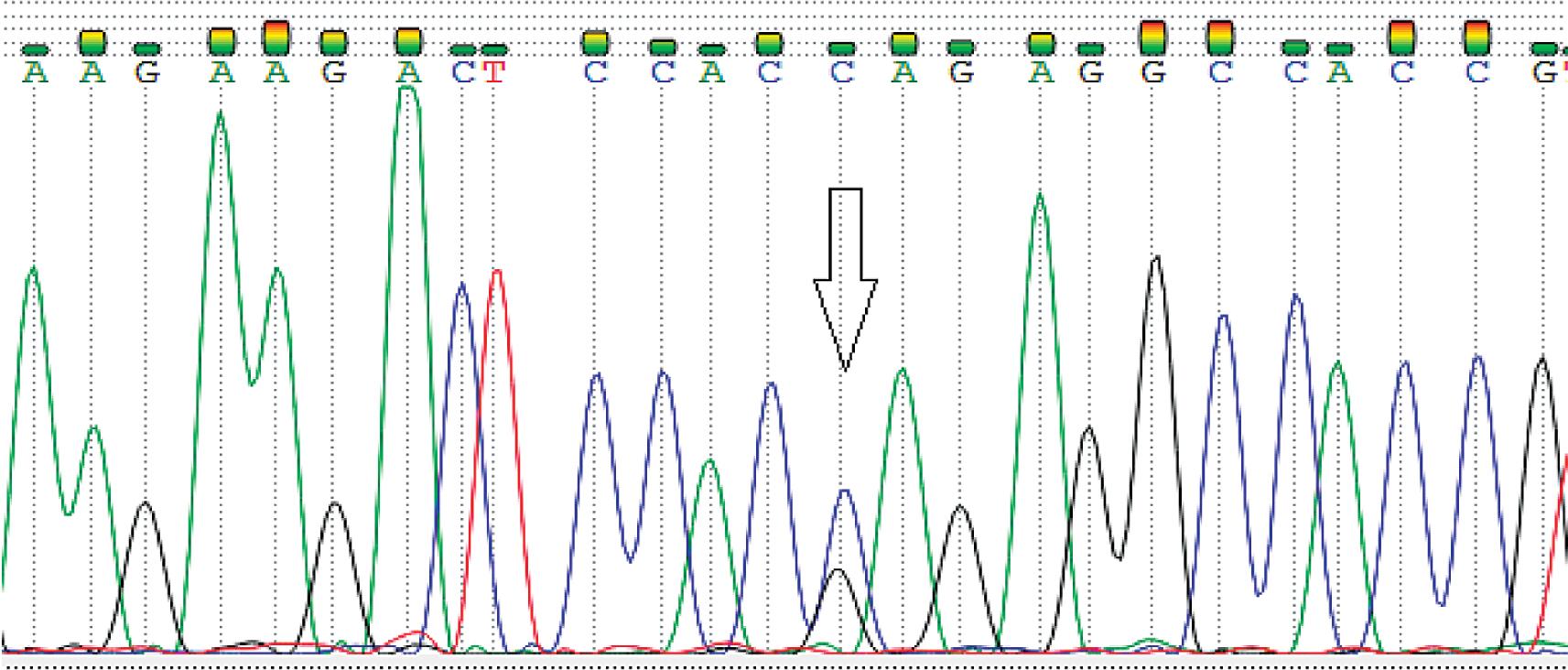
Task: Select the red T base call letter
Action: click(x=494, y=73)
